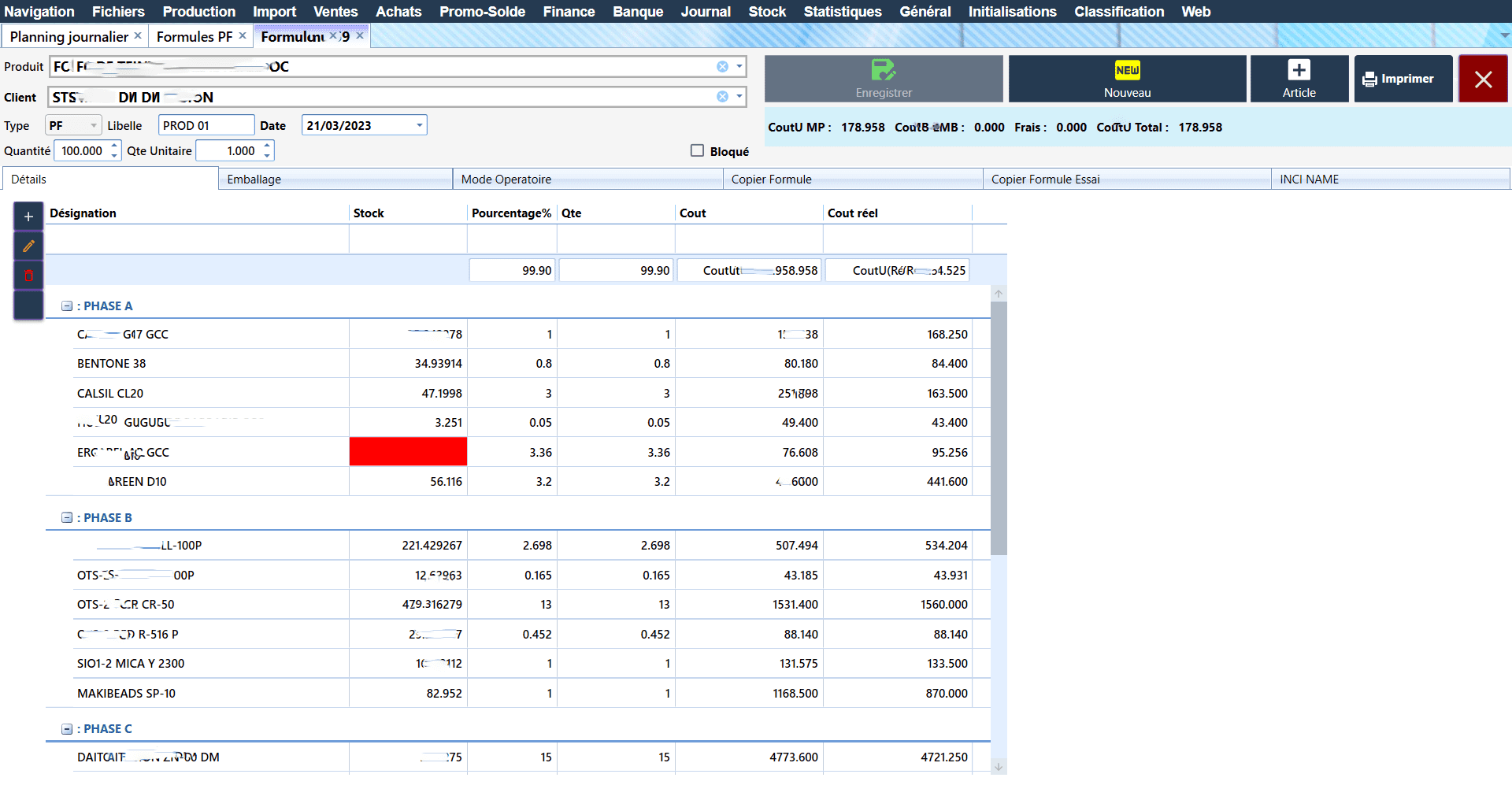The width and height of the screenshot is (1512, 785).
Task: Open the Promo-Solde menu
Action: click(482, 11)
